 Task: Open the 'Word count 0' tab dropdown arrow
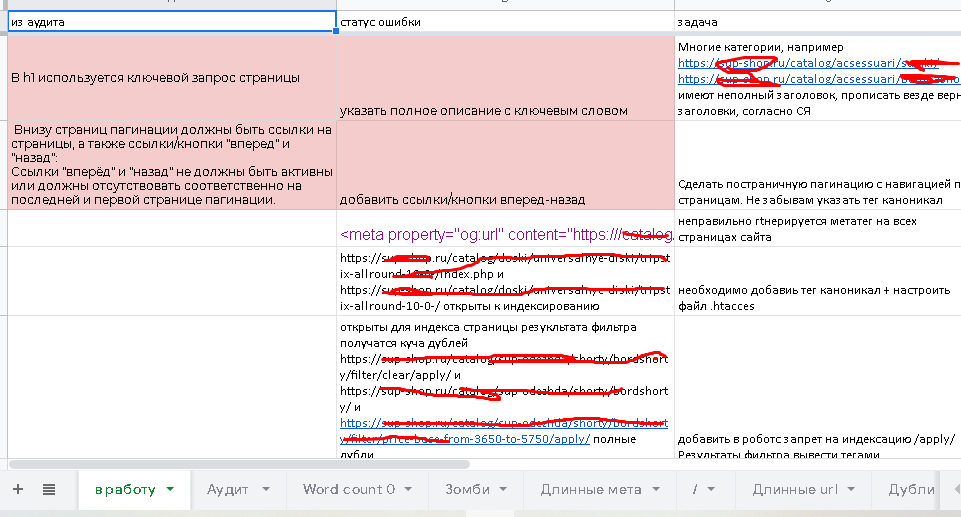[x=410, y=490]
